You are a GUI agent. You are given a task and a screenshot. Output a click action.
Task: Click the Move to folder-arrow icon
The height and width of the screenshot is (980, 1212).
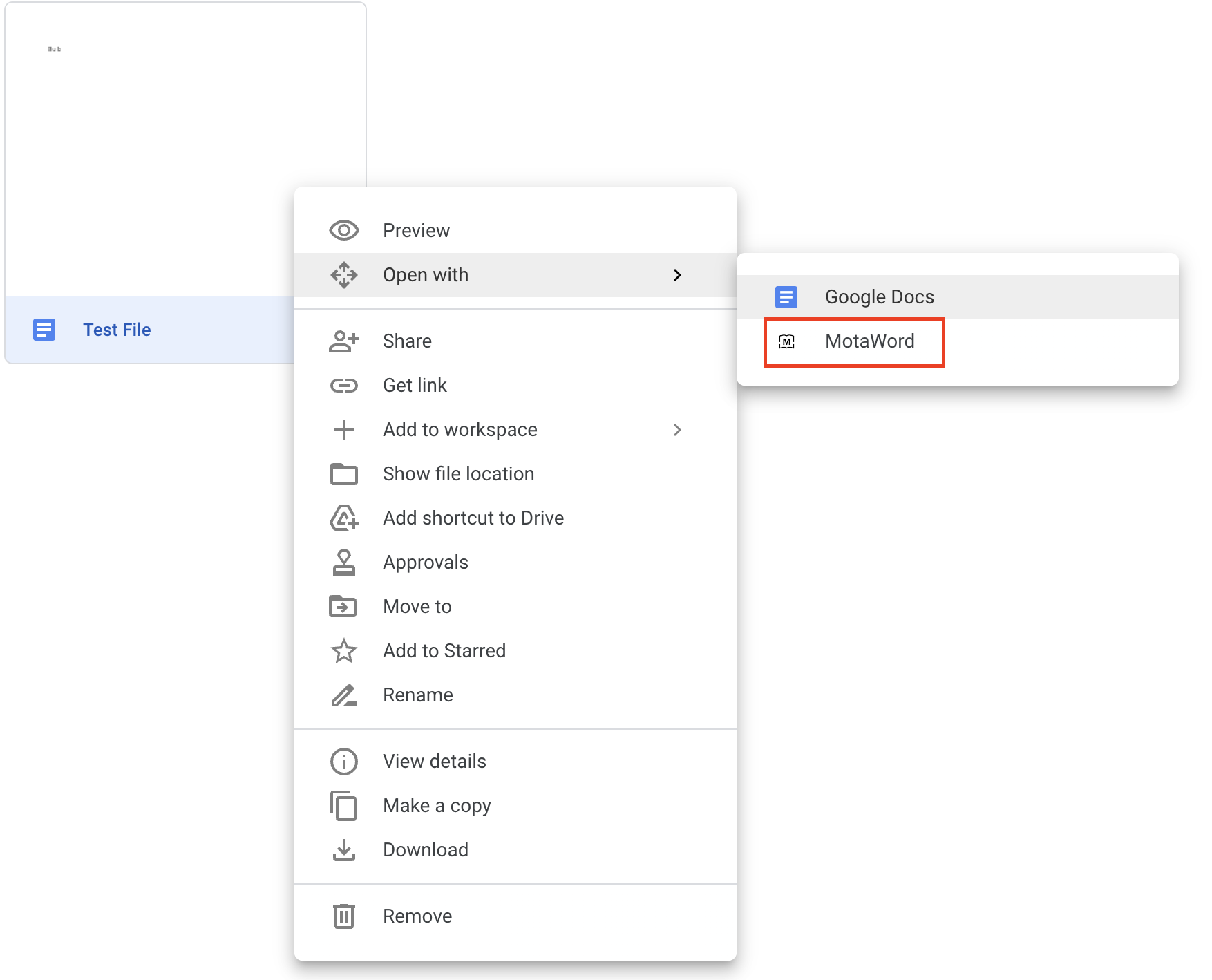tap(343, 607)
